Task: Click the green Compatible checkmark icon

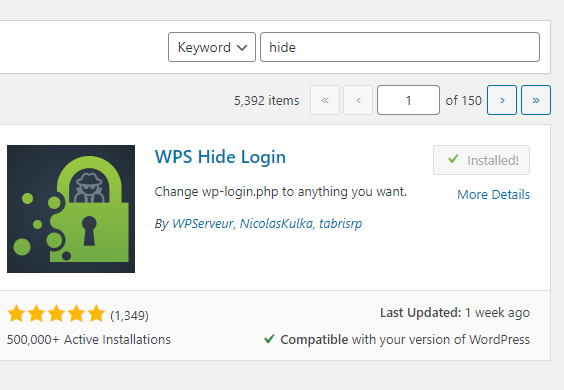Action: coord(269,339)
